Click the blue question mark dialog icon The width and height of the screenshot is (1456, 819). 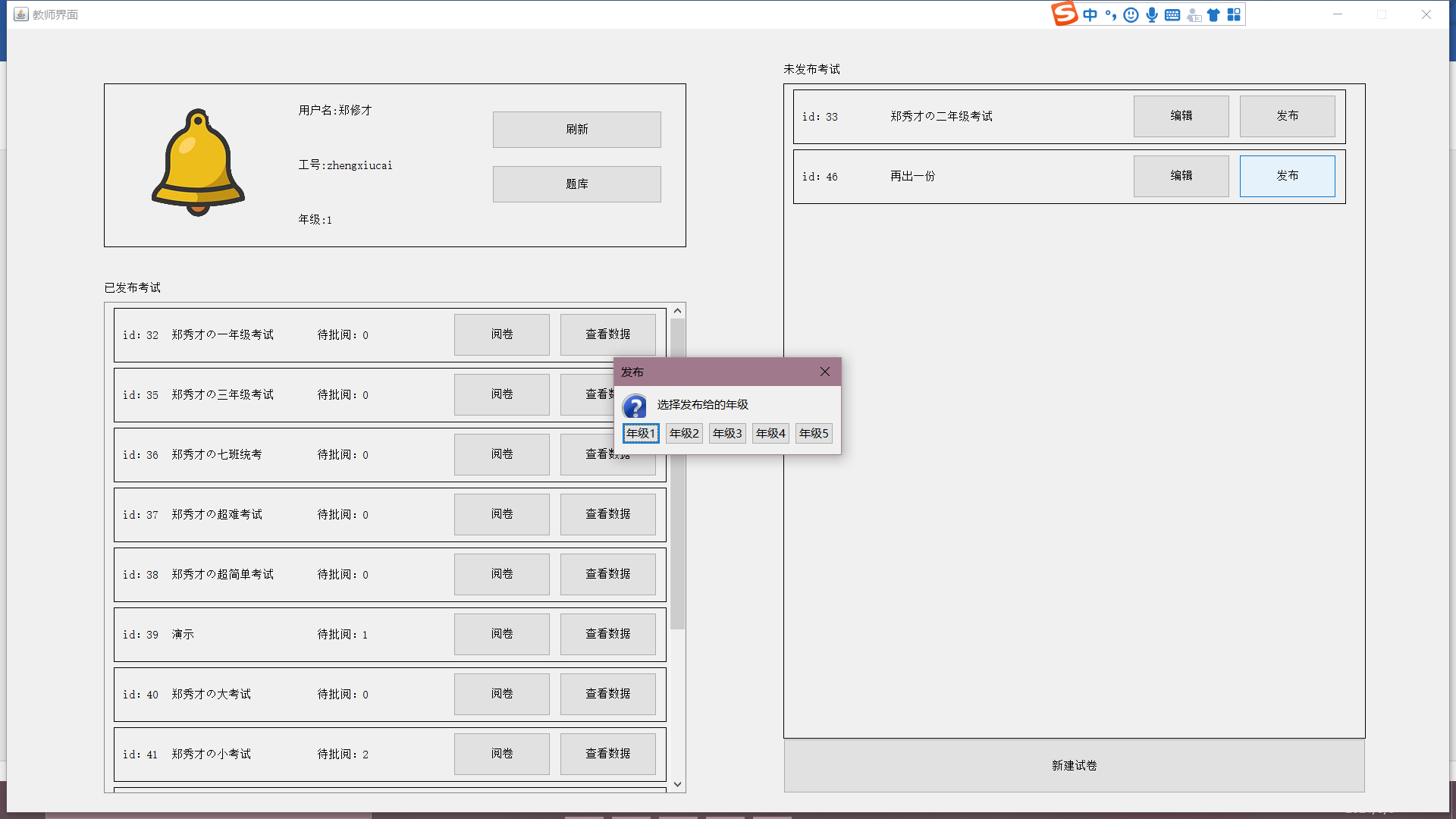pos(635,406)
